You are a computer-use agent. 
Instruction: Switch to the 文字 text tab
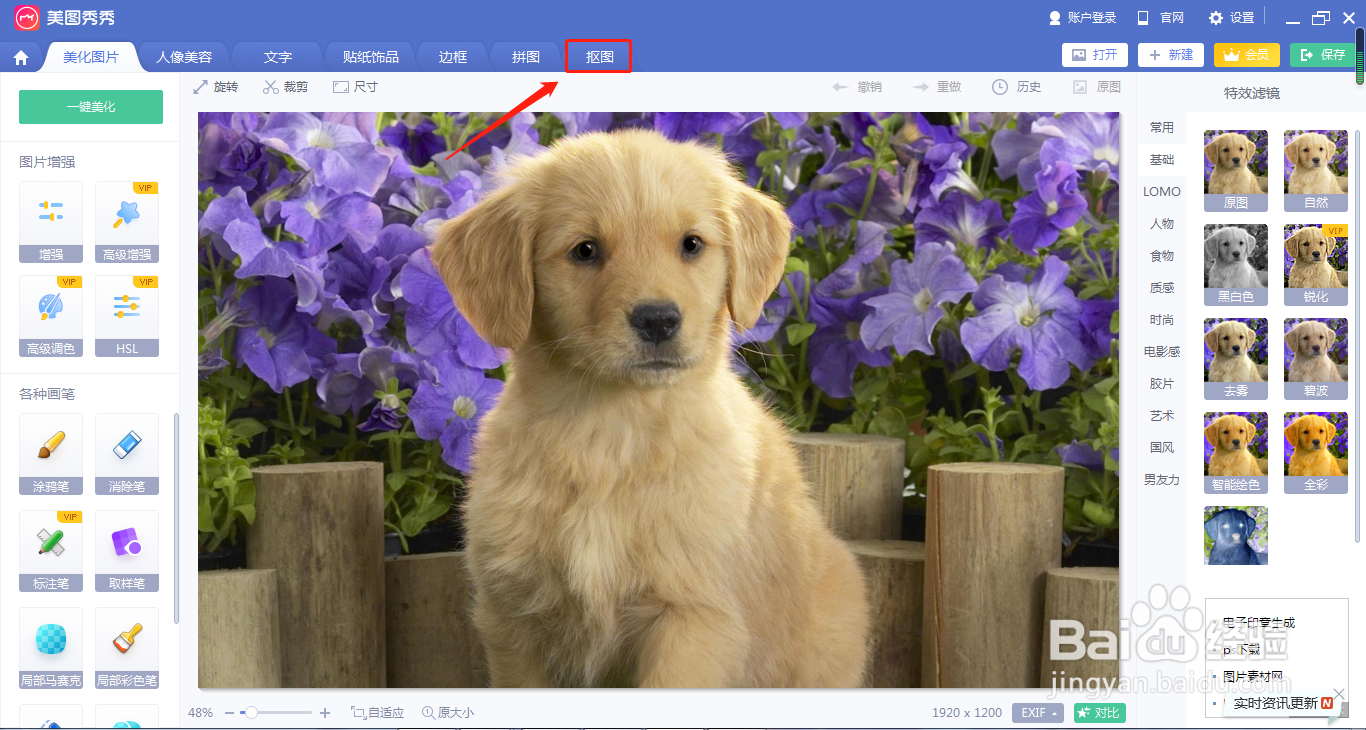pos(278,57)
